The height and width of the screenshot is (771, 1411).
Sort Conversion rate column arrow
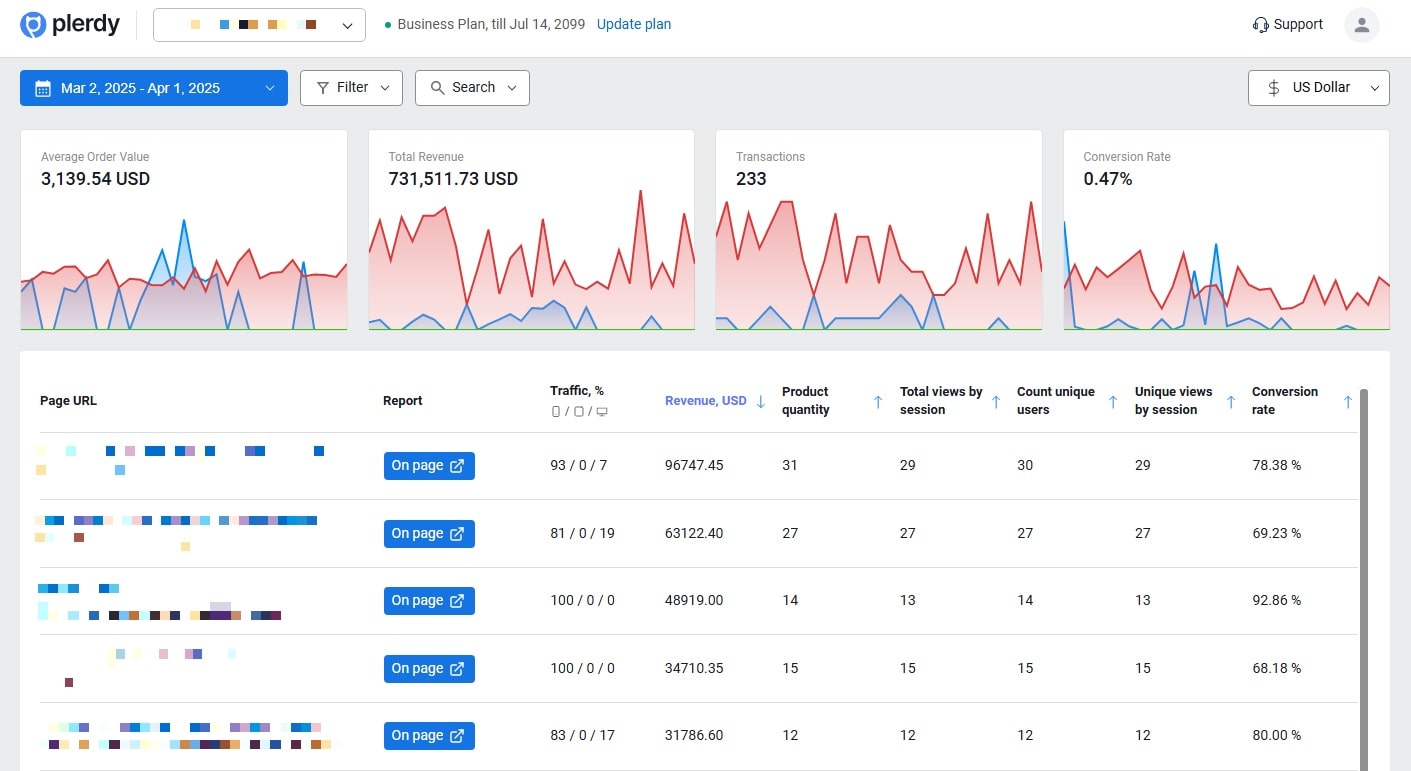1348,401
